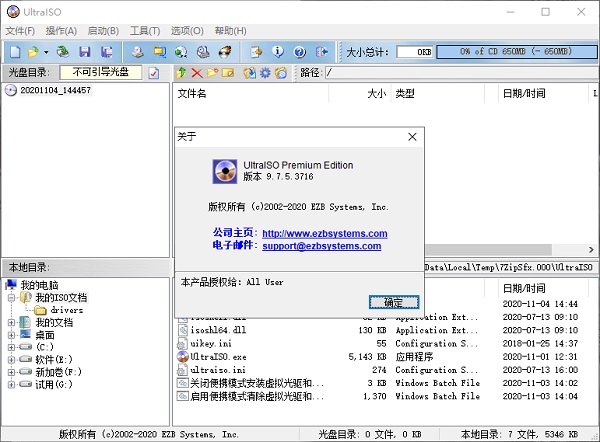Open the dropdown arrow beside Open icon
The height and width of the screenshot is (442, 600).
click(x=45, y=51)
